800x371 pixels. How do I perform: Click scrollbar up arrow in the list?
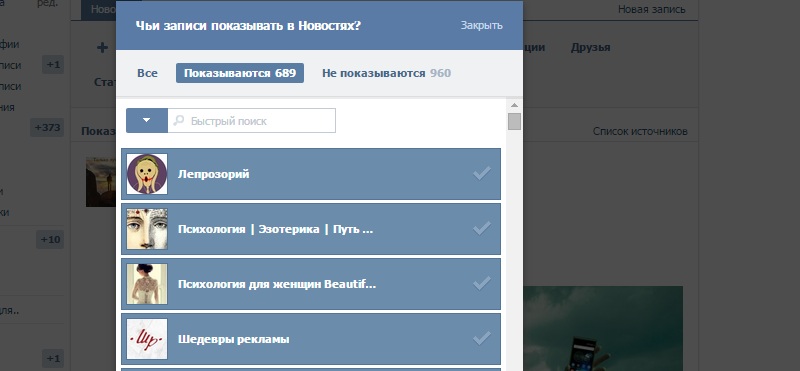point(514,105)
